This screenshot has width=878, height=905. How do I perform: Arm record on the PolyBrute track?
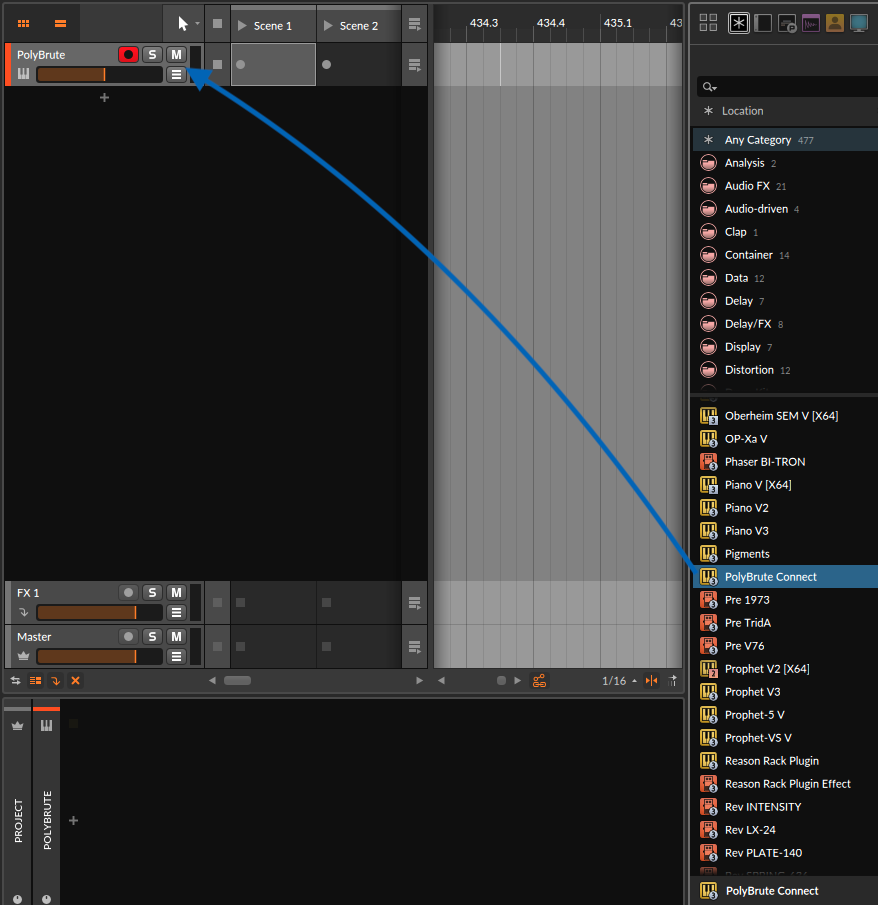click(x=128, y=55)
